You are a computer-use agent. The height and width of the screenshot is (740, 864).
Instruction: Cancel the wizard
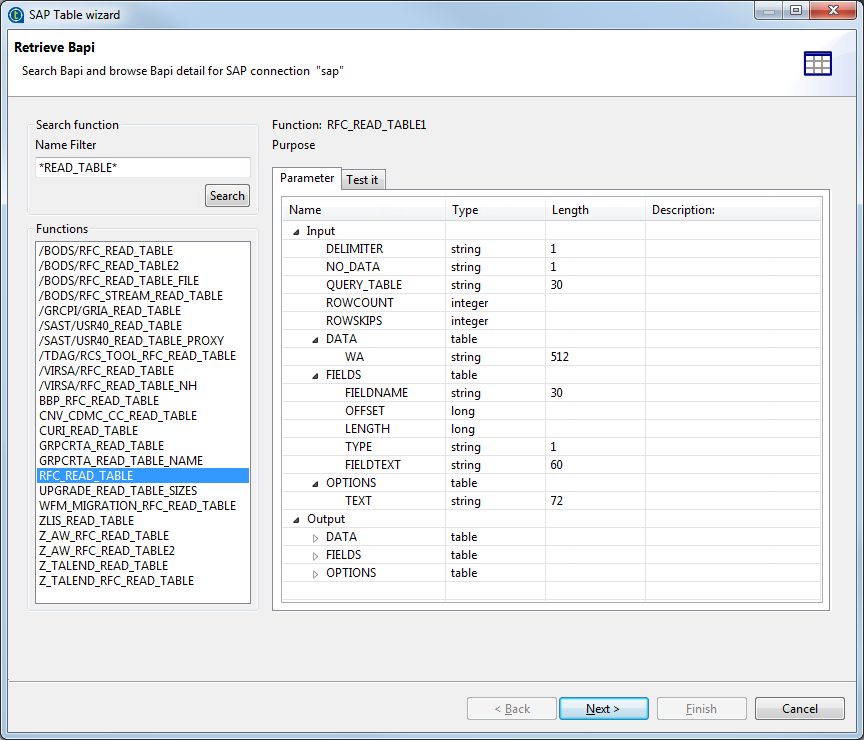pos(799,708)
